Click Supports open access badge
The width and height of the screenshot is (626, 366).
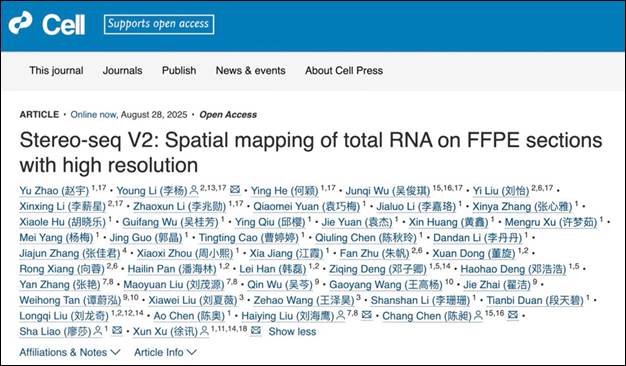[159, 24]
